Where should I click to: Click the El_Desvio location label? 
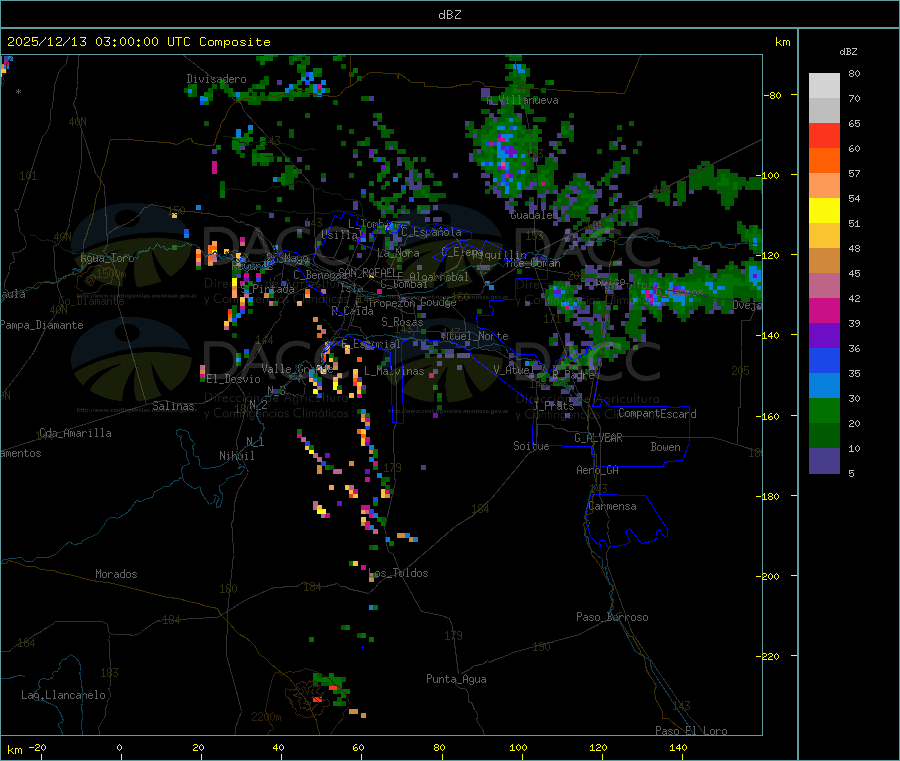tap(233, 379)
